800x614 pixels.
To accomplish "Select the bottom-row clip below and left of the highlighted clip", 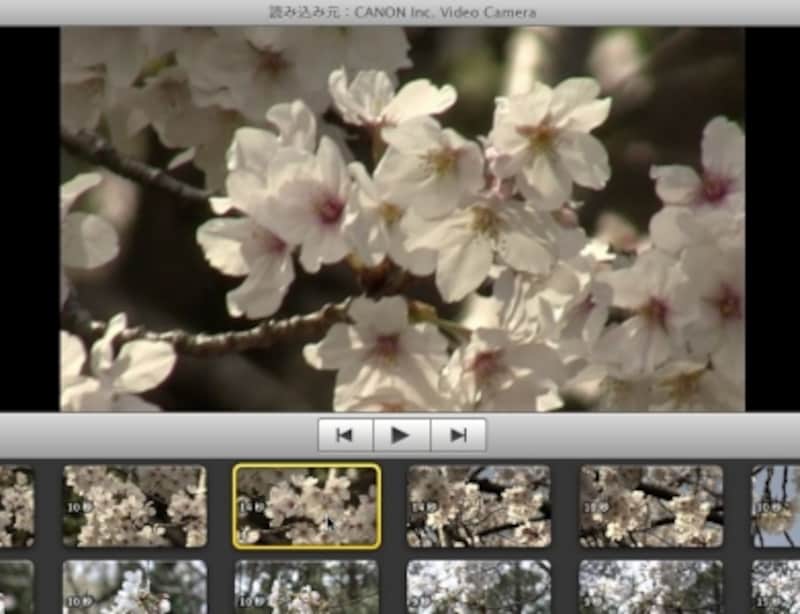I will click(x=135, y=587).
